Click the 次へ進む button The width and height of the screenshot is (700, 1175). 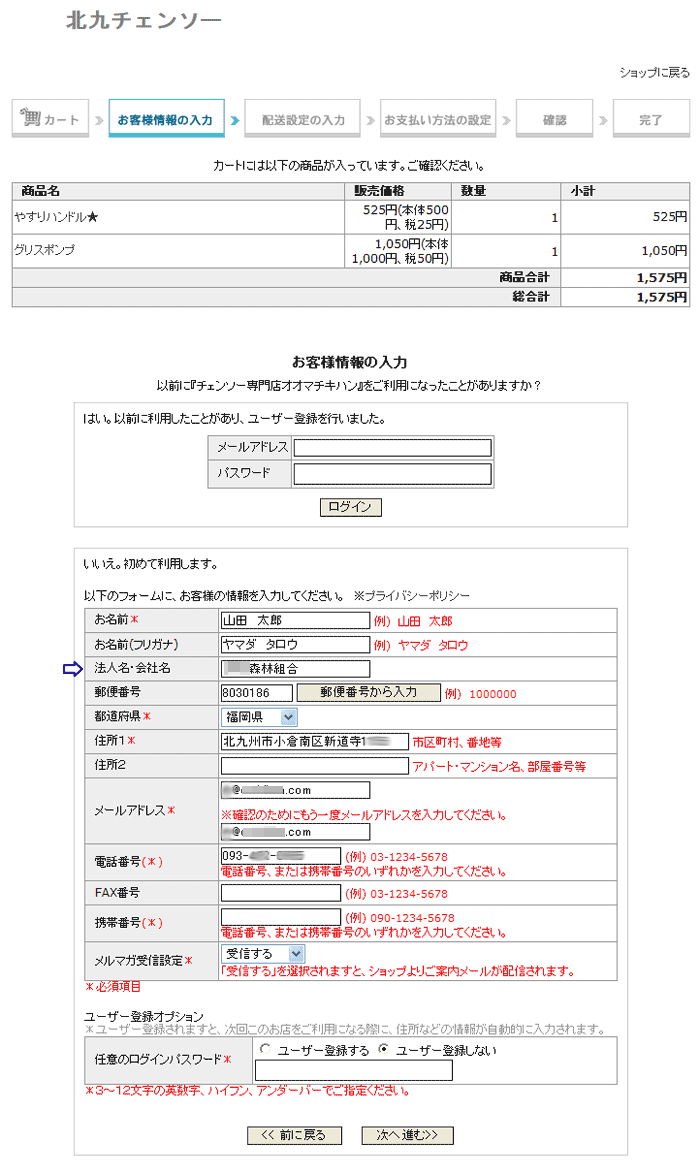tap(400, 1135)
